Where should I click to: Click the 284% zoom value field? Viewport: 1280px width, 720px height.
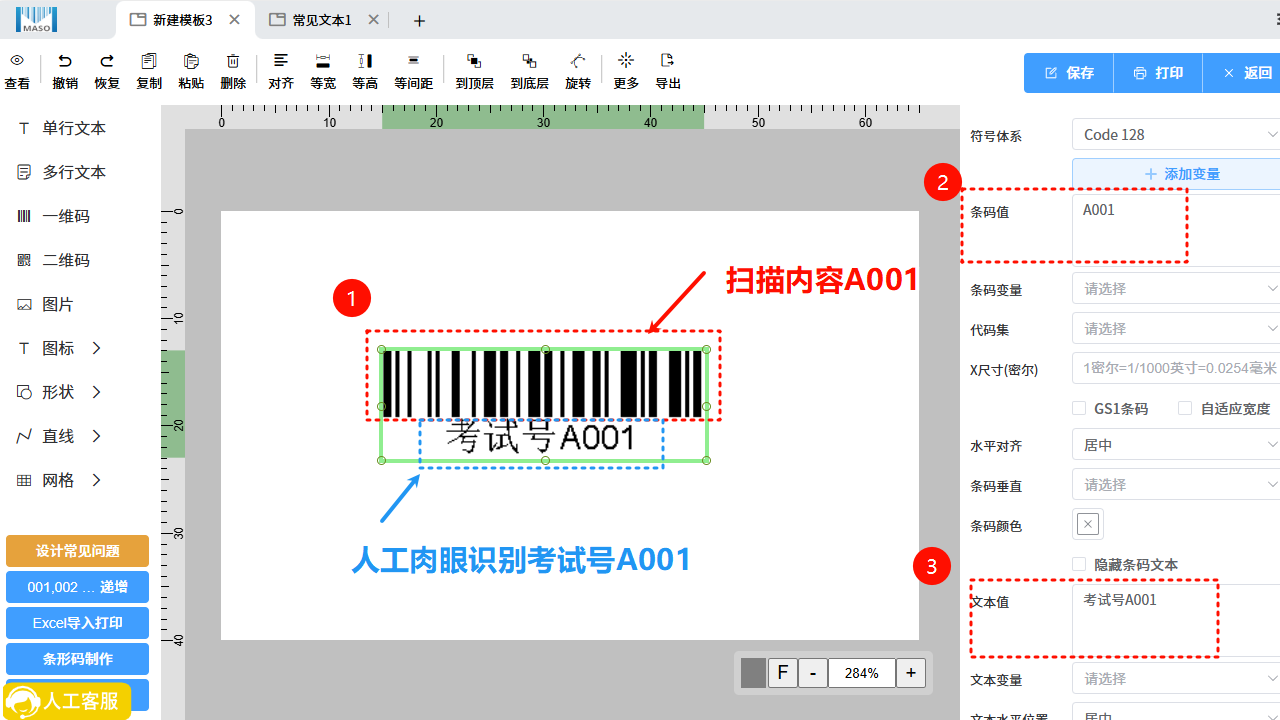(861, 673)
